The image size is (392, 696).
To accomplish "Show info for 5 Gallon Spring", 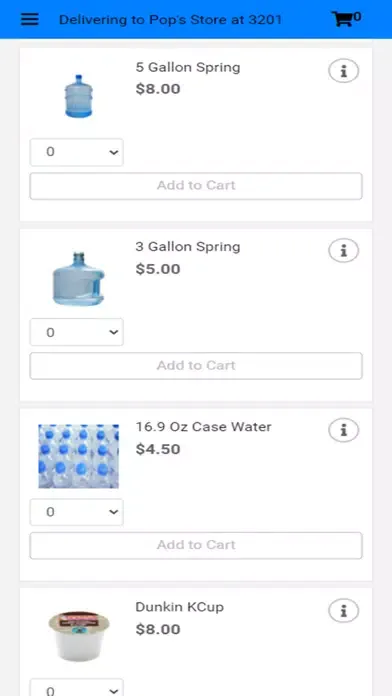I will coord(344,71).
